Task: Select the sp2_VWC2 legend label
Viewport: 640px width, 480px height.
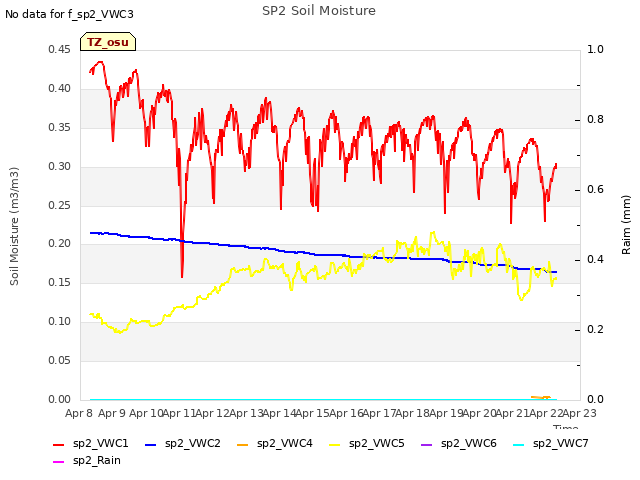Action: click(193, 444)
